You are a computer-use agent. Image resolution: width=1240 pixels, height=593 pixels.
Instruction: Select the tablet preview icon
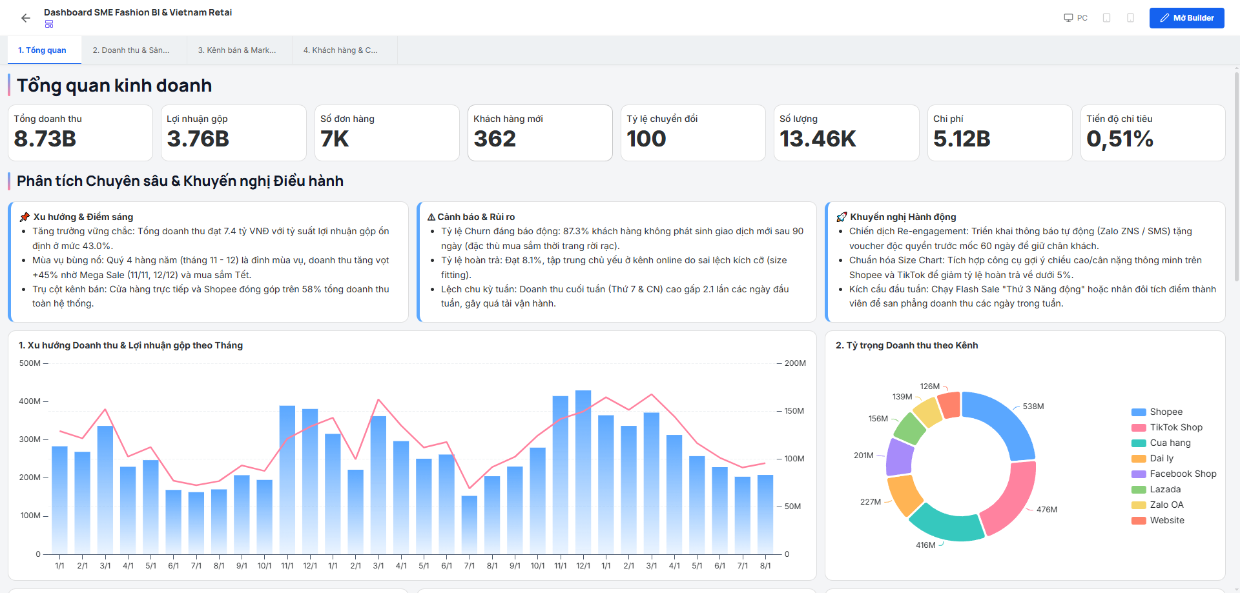1106,18
